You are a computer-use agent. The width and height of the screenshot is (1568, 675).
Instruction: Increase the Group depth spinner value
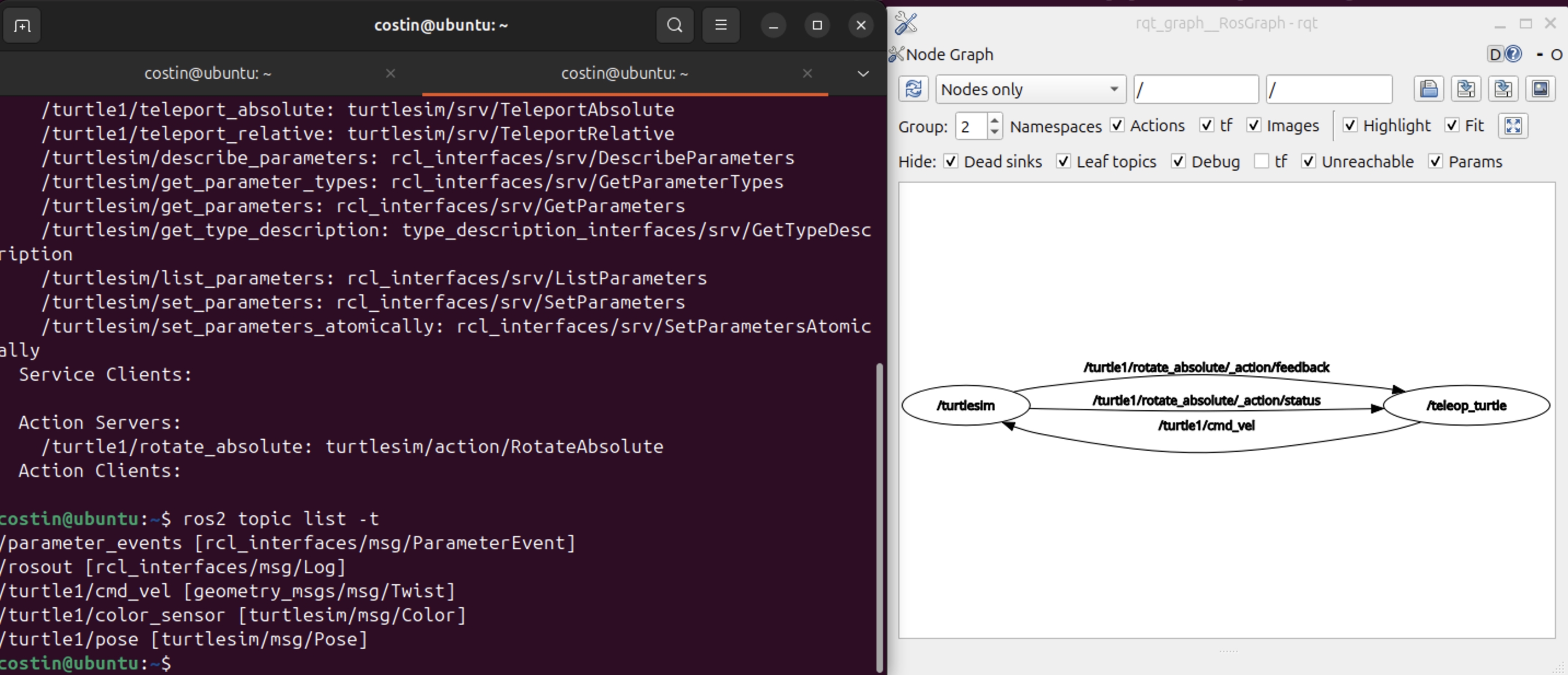point(994,120)
